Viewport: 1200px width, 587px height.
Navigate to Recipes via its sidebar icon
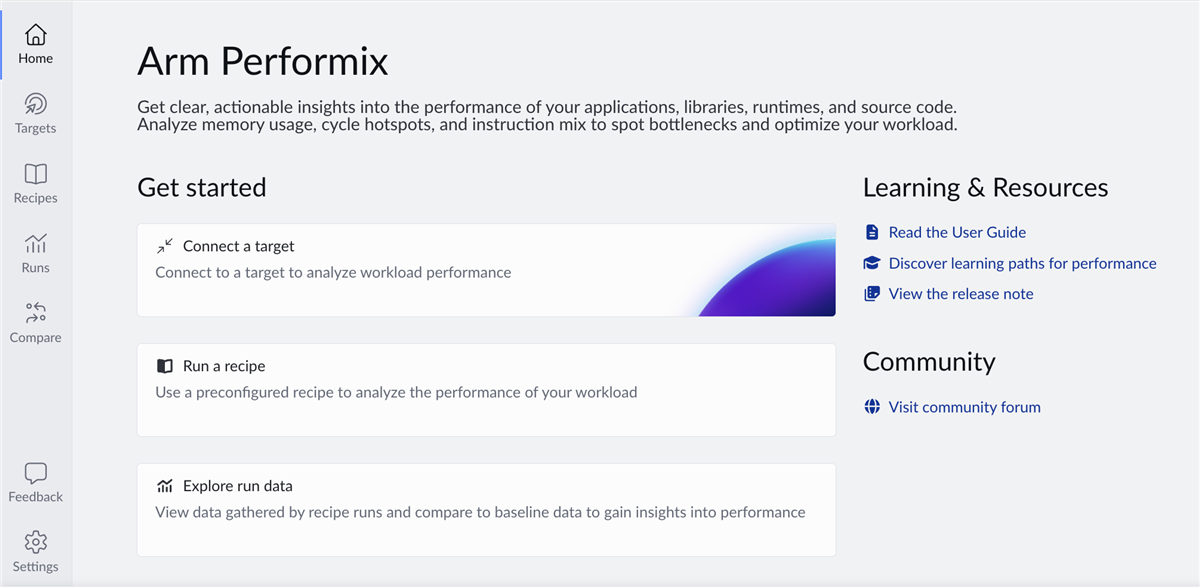coord(35,175)
